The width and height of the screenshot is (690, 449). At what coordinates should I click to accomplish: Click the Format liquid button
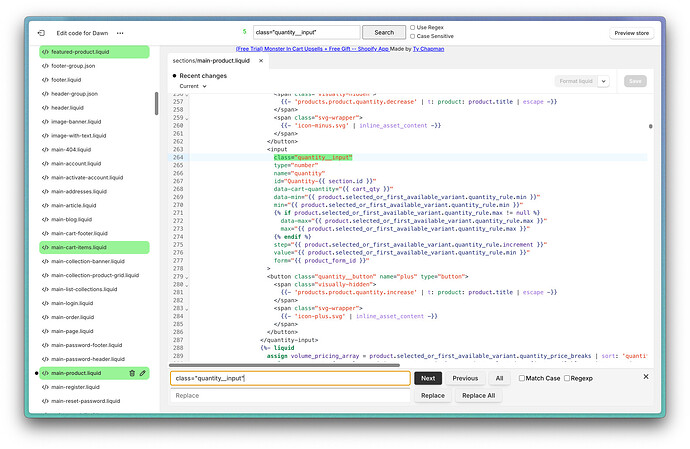(x=576, y=81)
